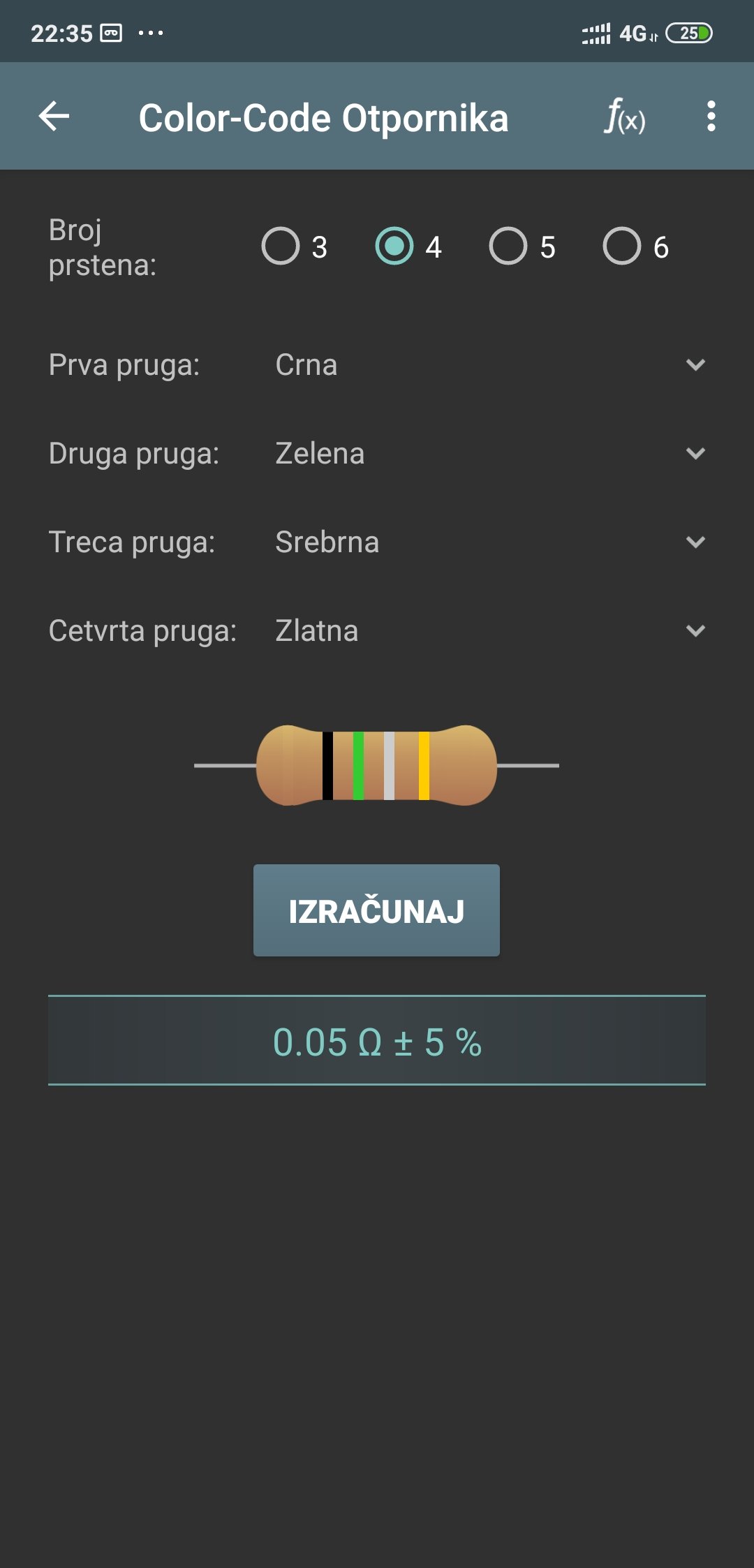Expand the Prva pruga dropdown
The image size is (754, 1568).
tap(489, 365)
